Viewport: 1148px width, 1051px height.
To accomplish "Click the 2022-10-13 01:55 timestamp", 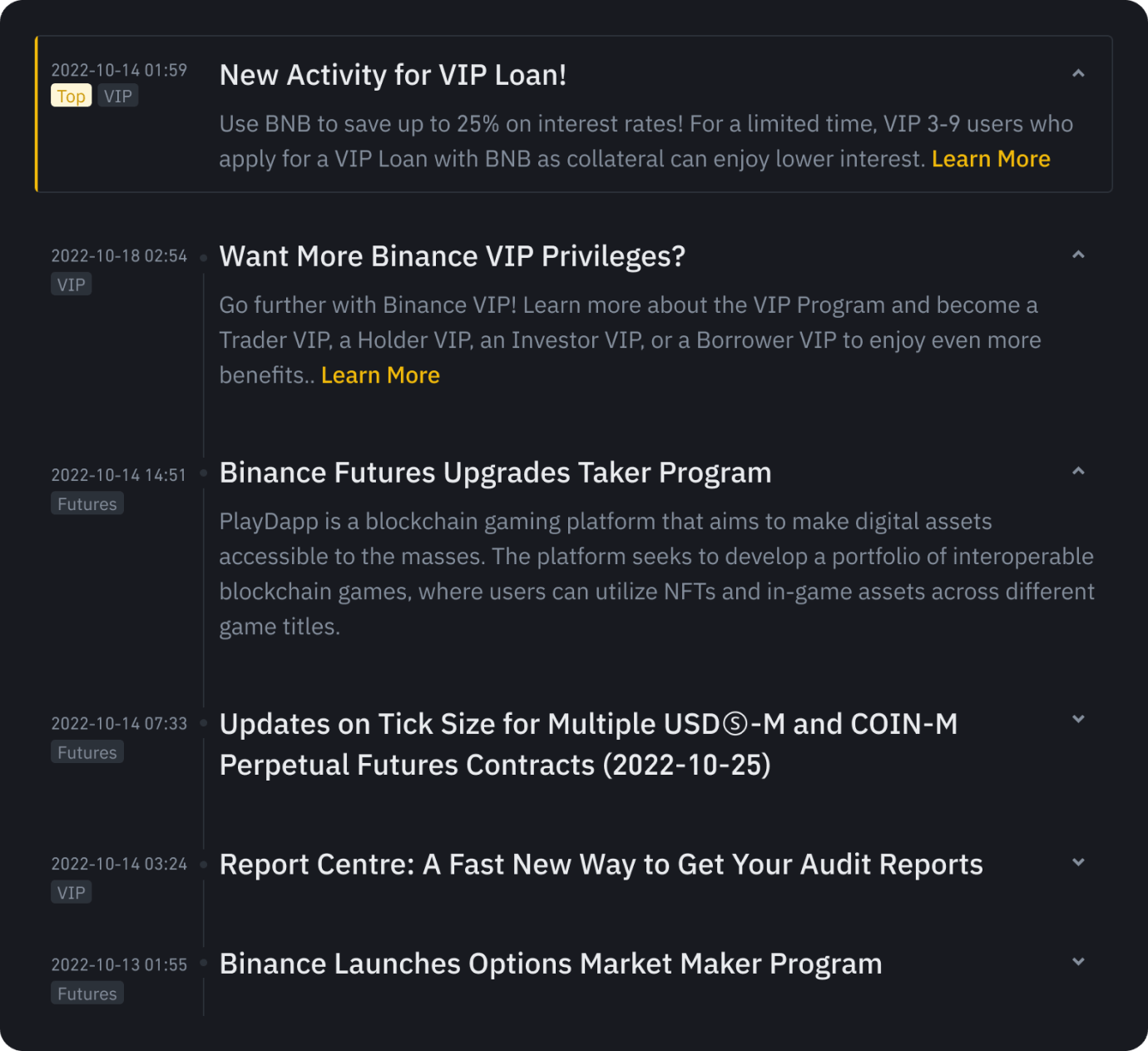I will [118, 964].
